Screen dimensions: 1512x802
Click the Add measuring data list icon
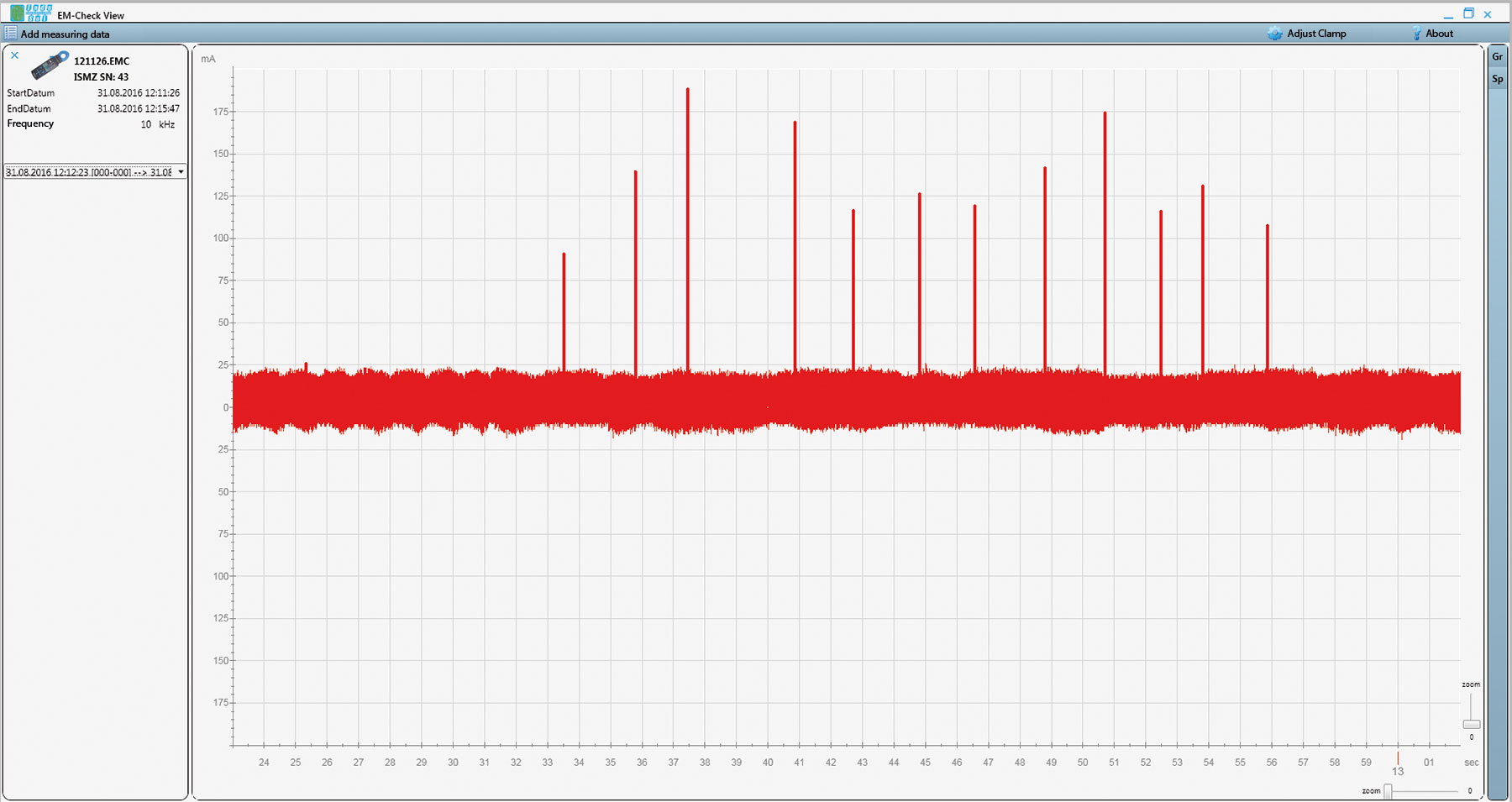click(10, 34)
